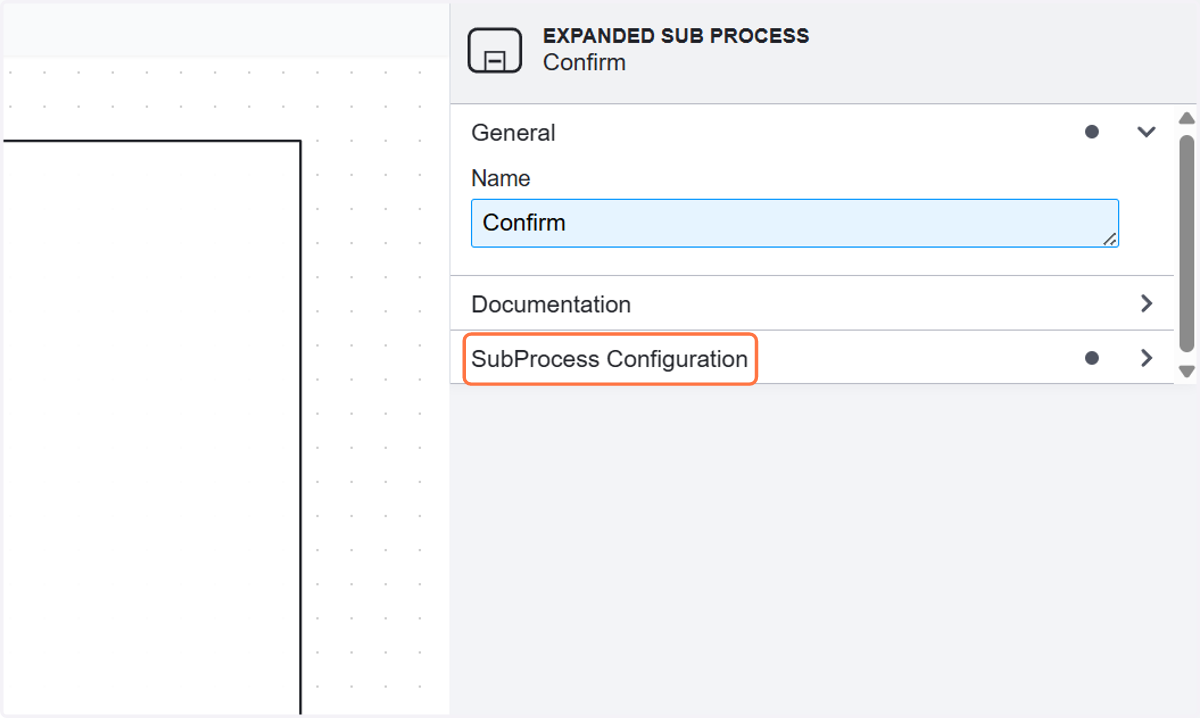
Task: Click the EXPANDED SUB PROCESS title text
Action: pos(676,36)
